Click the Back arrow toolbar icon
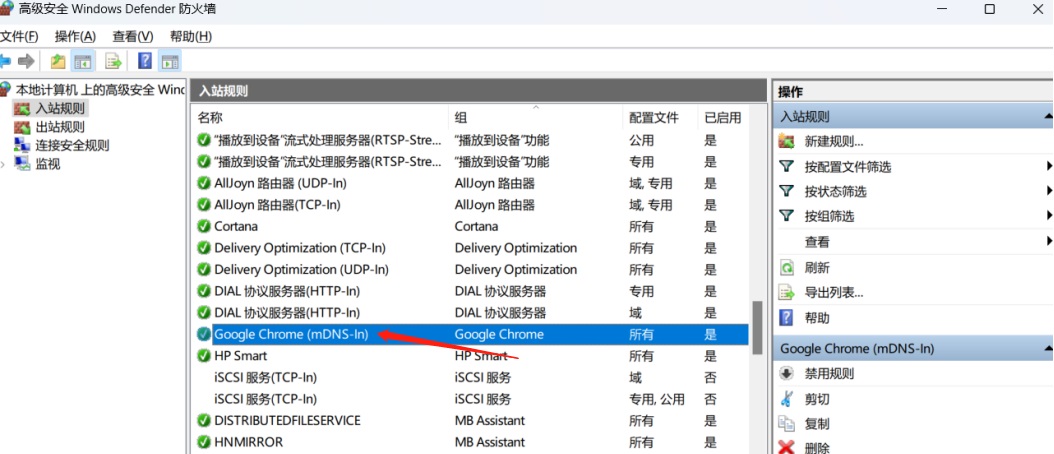This screenshot has width=1054, height=454. [5, 62]
